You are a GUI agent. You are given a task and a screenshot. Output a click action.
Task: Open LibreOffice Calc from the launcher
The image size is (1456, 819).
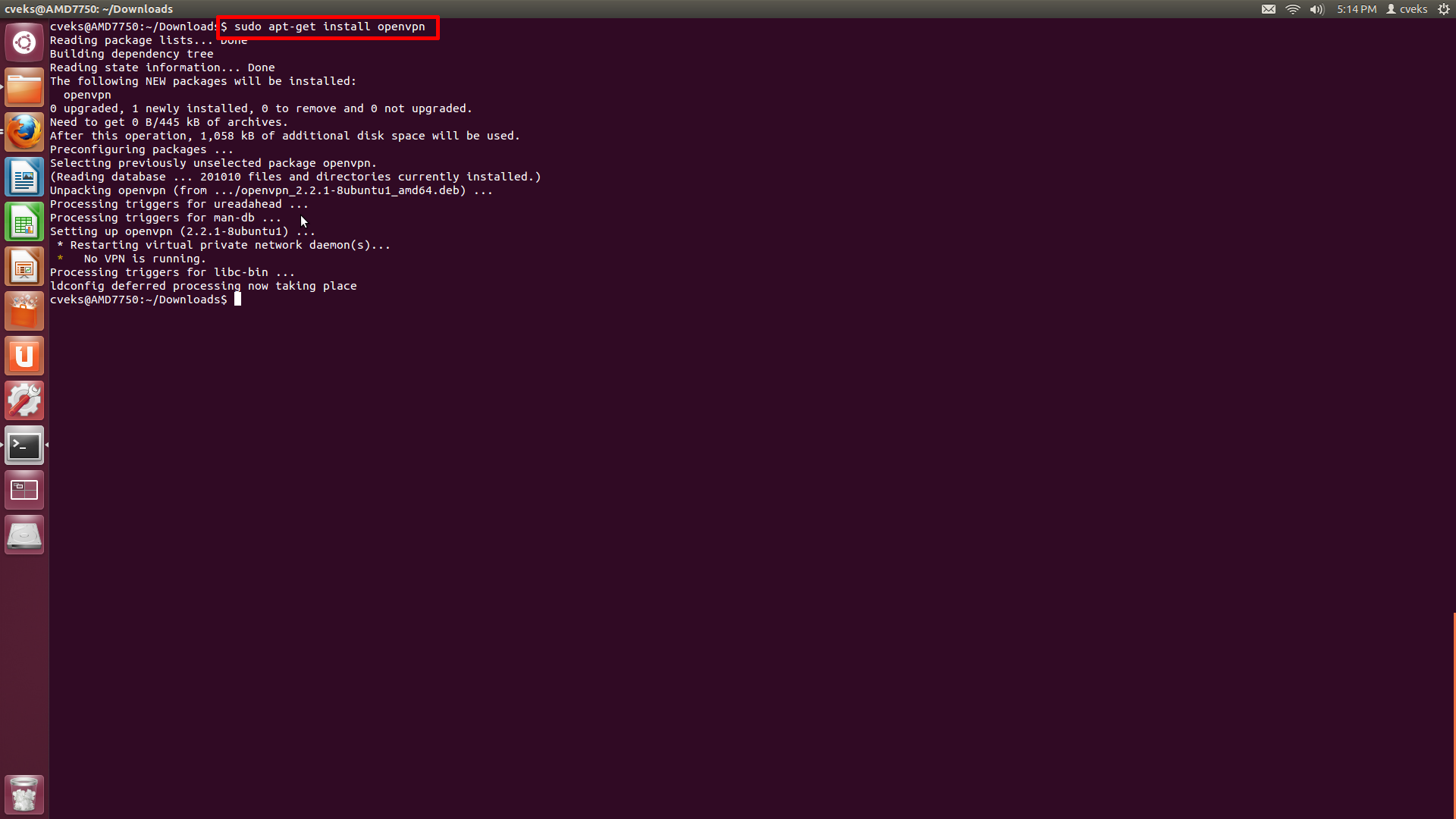[x=24, y=221]
